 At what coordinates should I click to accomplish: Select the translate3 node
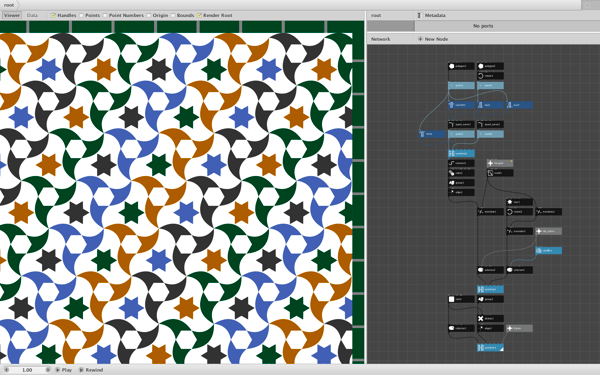(520, 231)
